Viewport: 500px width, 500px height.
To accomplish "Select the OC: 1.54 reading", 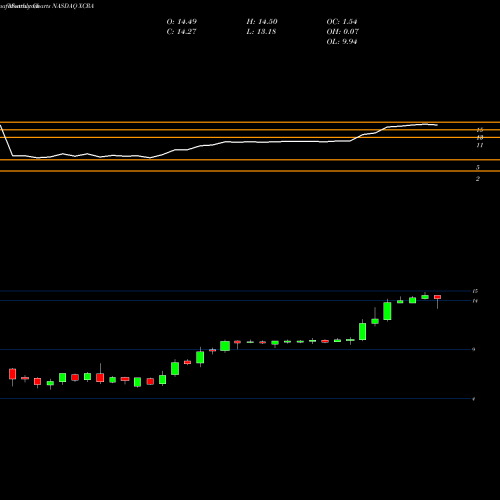I will [342, 22].
